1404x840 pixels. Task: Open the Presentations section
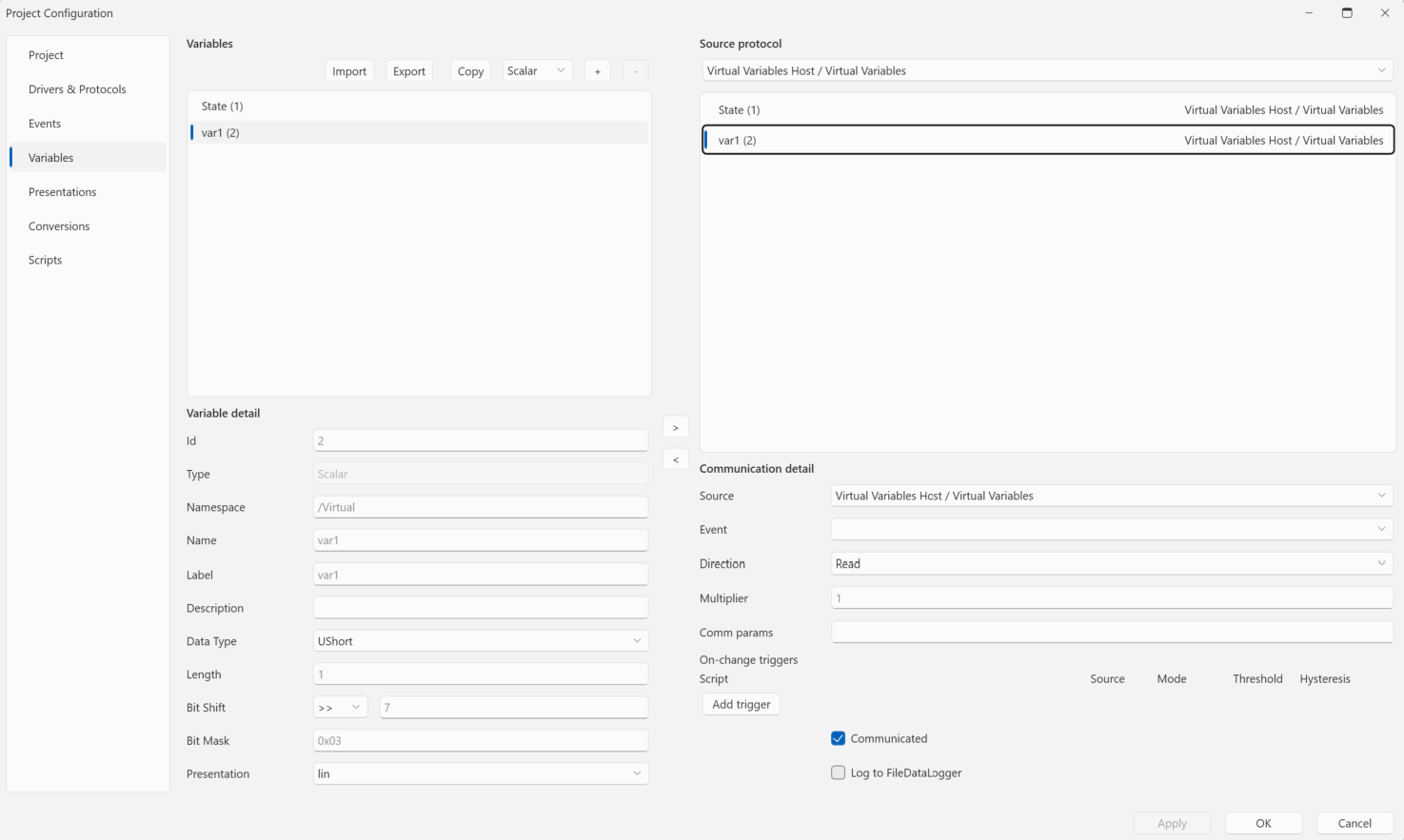88,192
